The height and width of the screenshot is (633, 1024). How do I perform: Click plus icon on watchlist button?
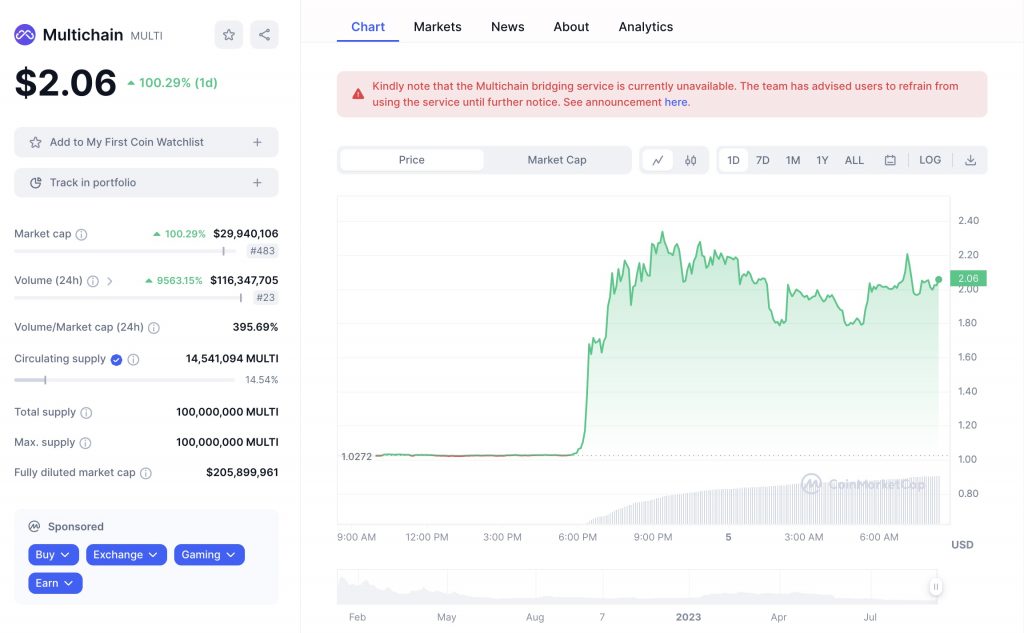coord(257,142)
